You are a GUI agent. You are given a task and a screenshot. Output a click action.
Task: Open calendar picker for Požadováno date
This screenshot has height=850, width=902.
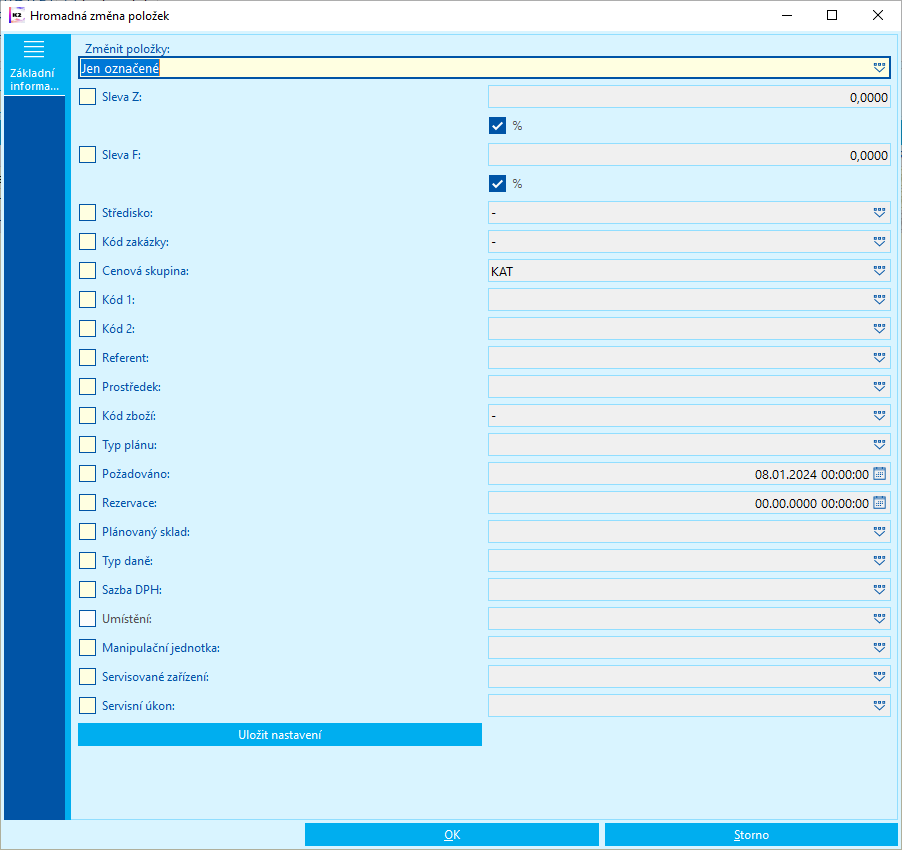879,474
